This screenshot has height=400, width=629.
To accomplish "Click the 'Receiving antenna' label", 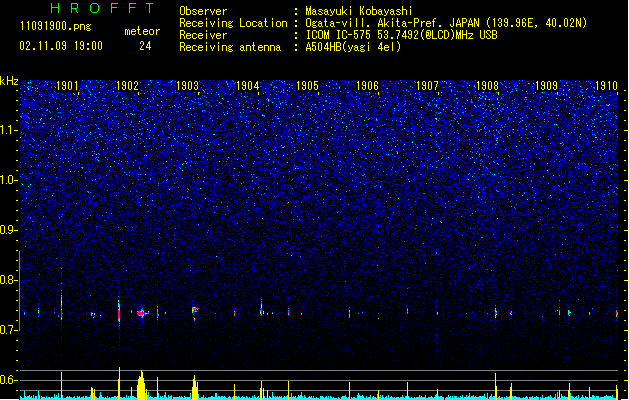I will (x=230, y=47).
